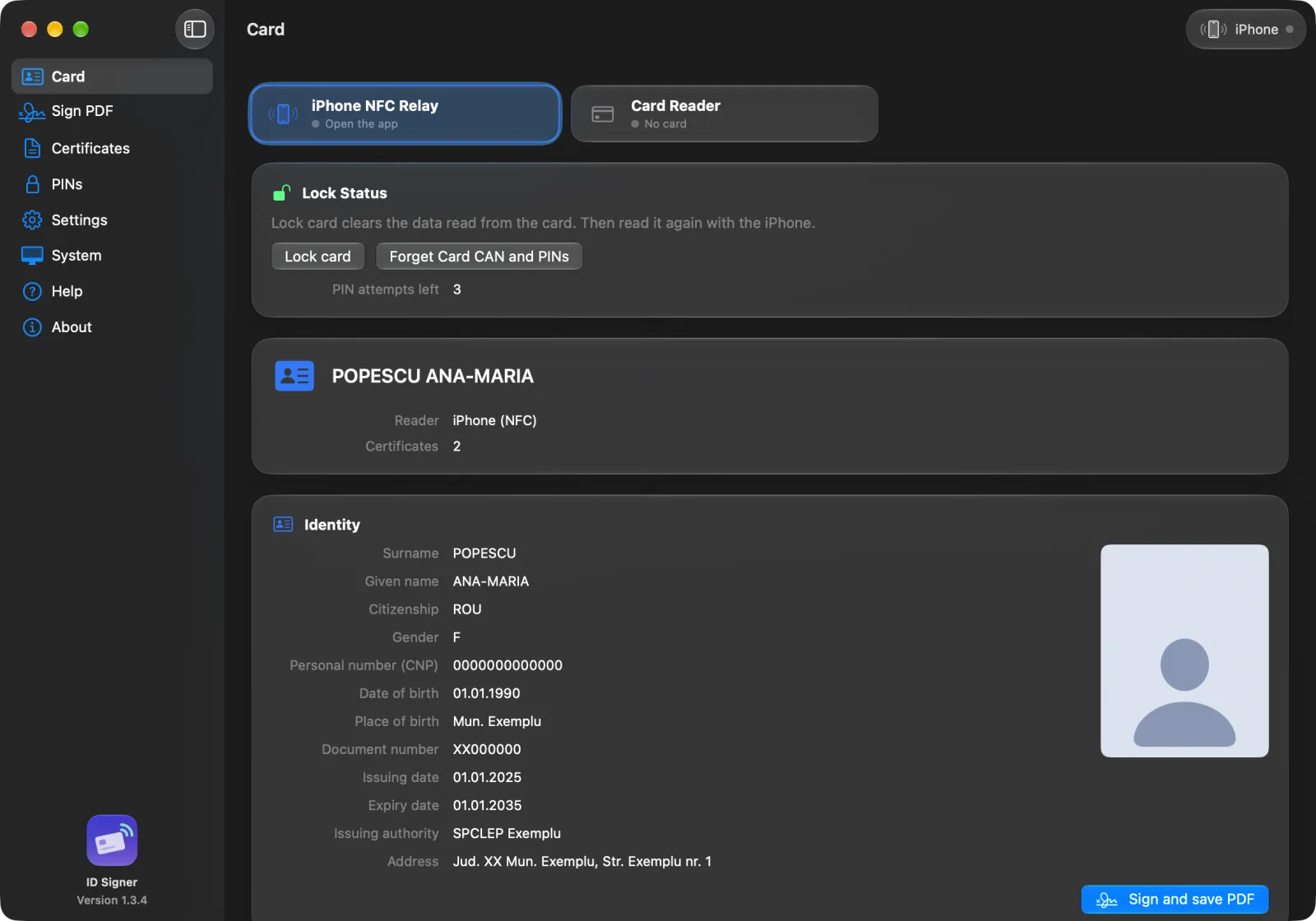
Task: Click the Certificates document icon in sidebar
Action: [x=32, y=148]
